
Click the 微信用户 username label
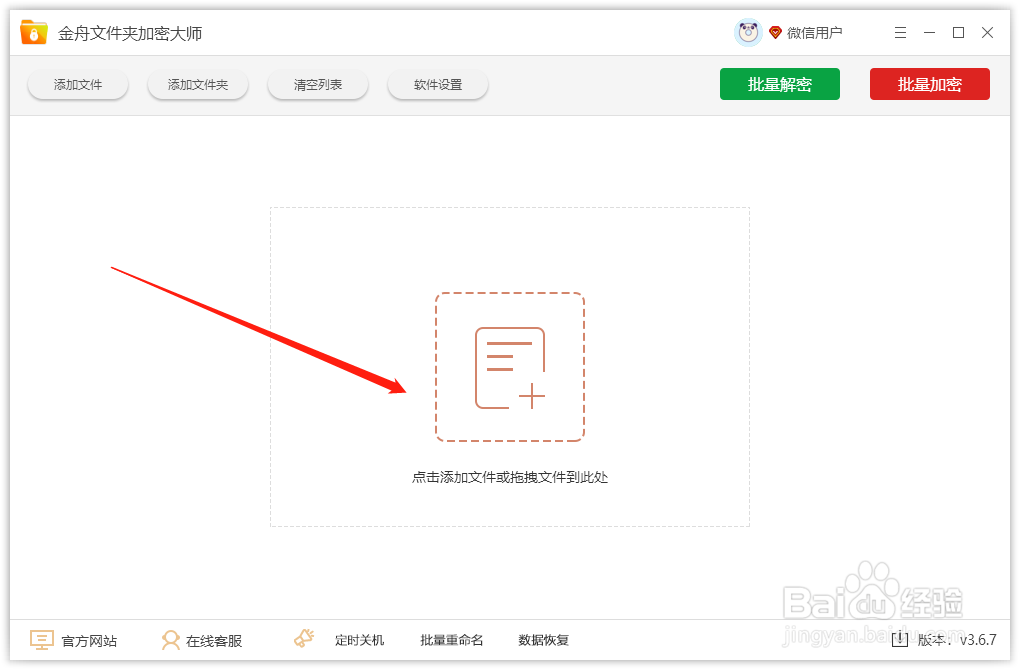(x=814, y=33)
